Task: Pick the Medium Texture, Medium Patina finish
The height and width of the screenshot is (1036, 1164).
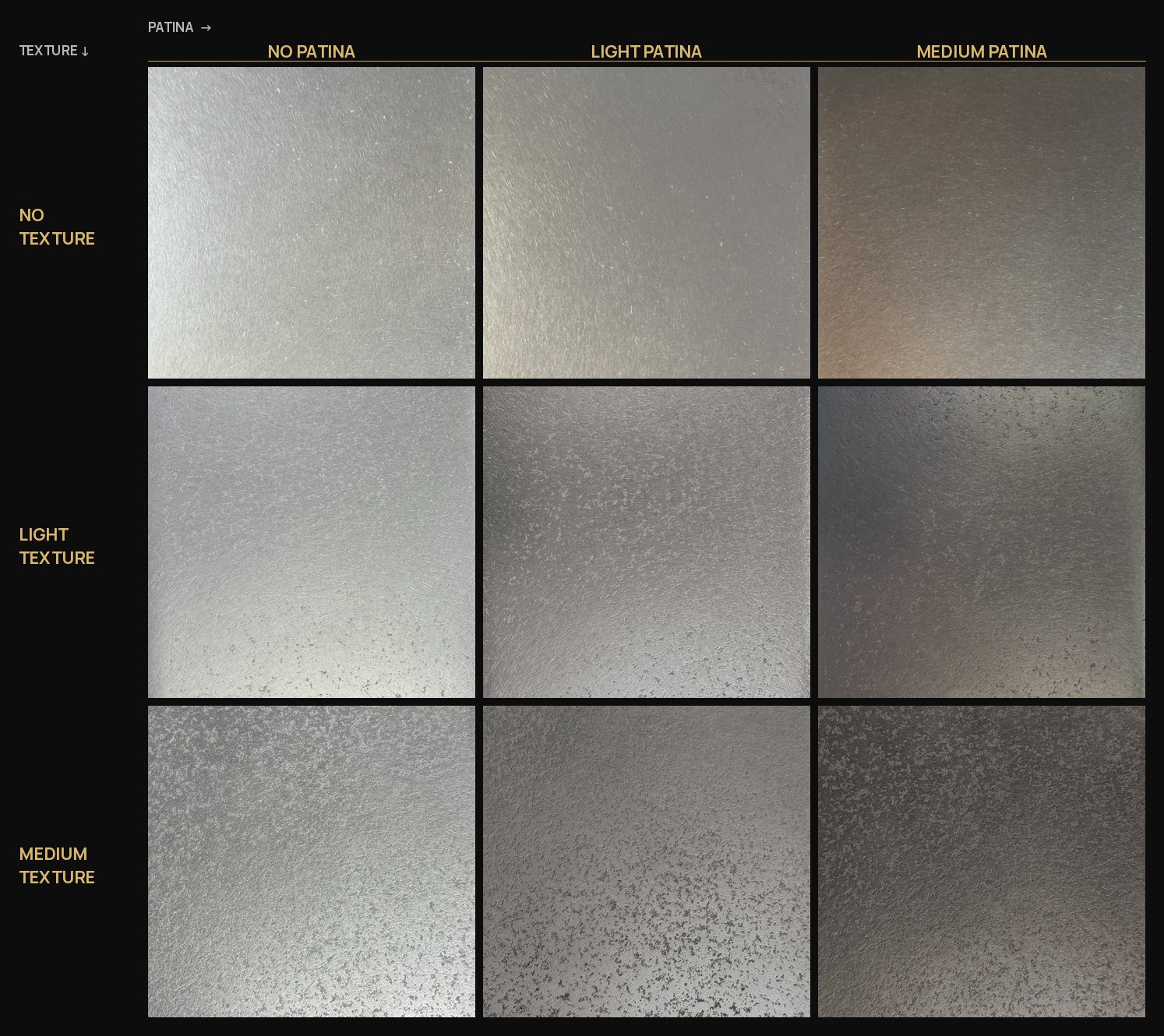Action: pyautogui.click(x=982, y=862)
